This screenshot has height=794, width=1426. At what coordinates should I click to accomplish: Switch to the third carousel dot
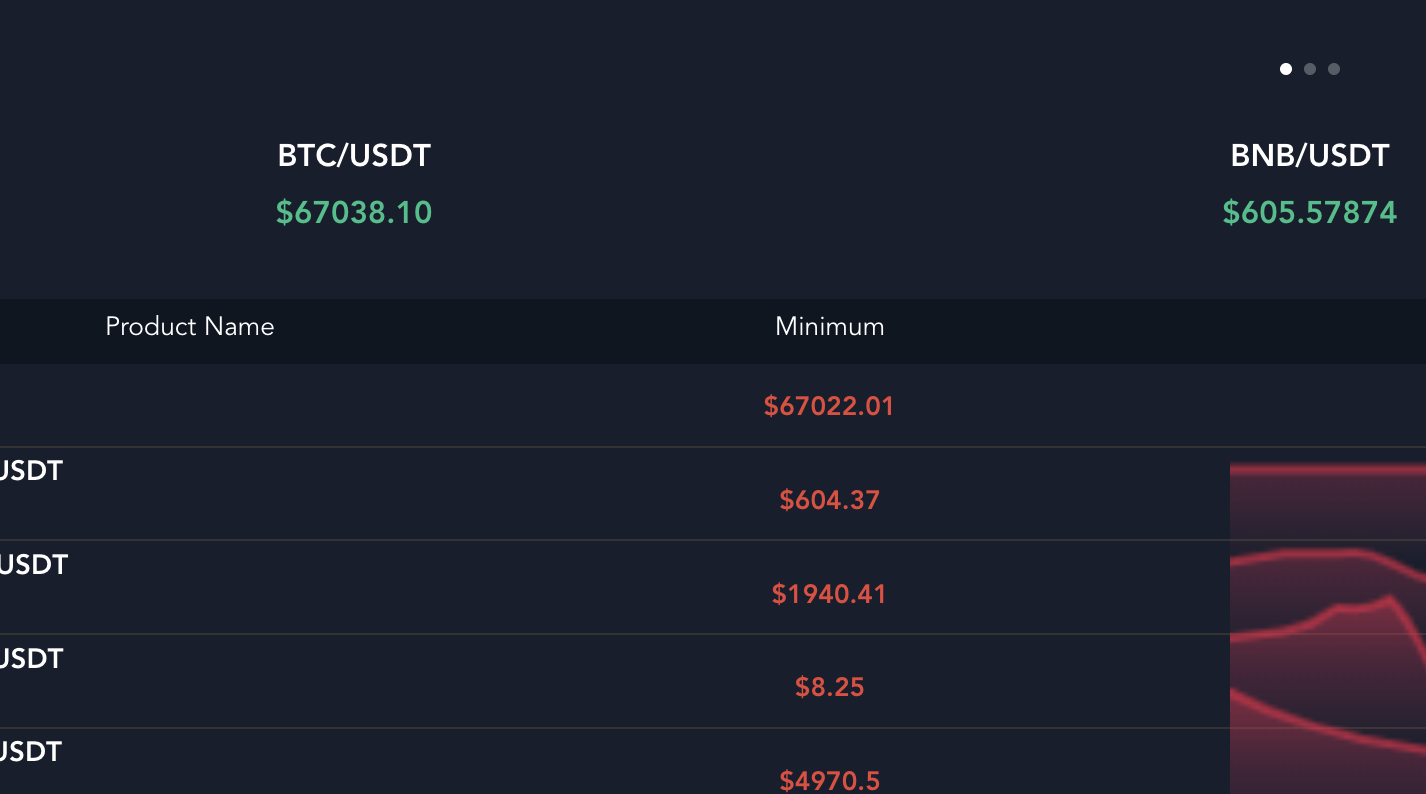[1334, 69]
